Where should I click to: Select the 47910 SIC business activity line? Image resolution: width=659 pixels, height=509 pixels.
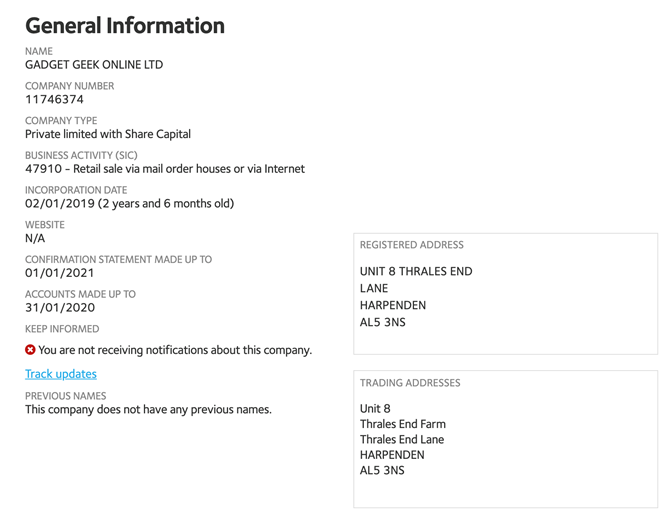[x=165, y=169]
